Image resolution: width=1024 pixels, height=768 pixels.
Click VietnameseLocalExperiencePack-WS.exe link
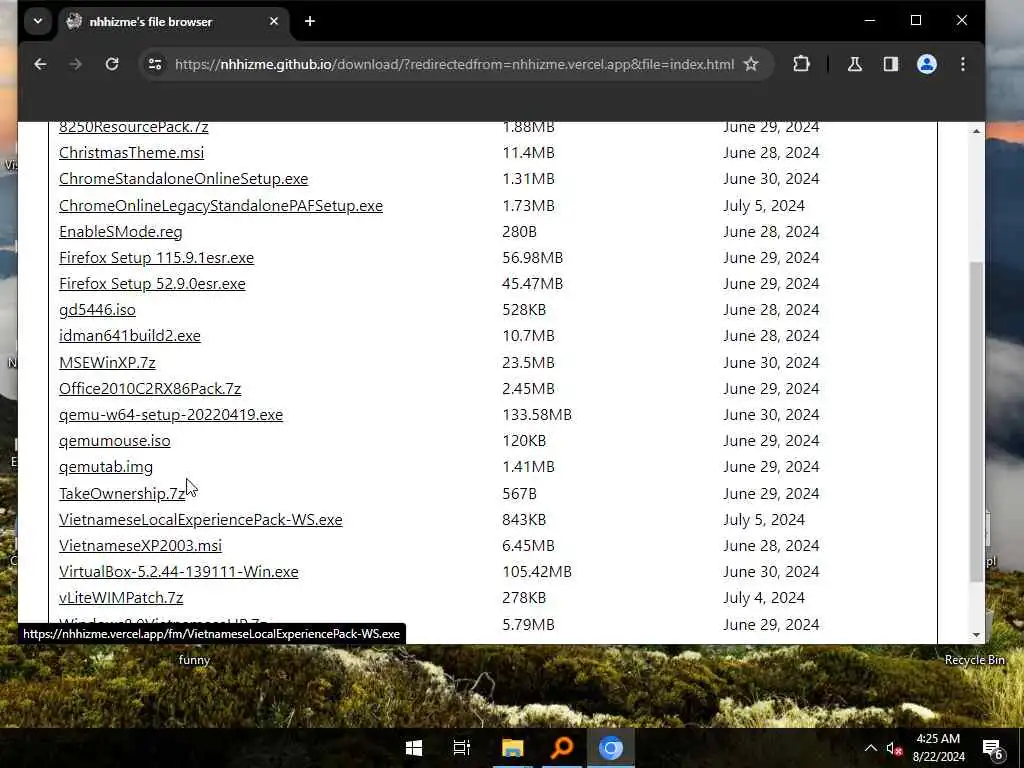[200, 520]
